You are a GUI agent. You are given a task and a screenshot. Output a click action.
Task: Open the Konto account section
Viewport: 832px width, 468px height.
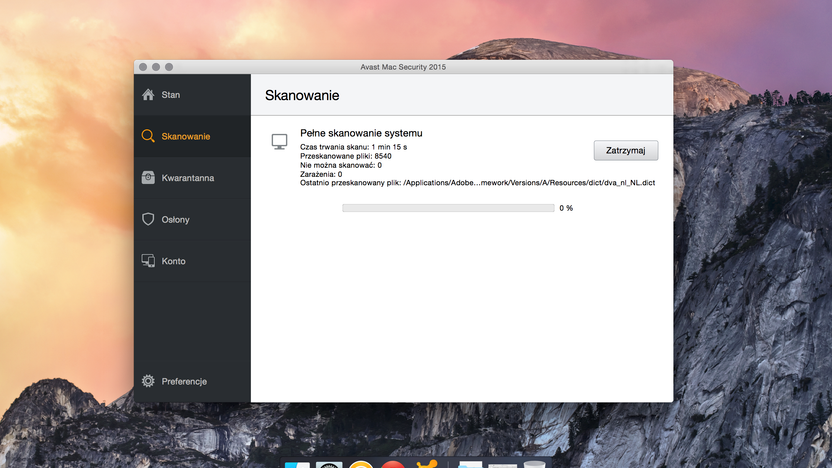pos(192,261)
